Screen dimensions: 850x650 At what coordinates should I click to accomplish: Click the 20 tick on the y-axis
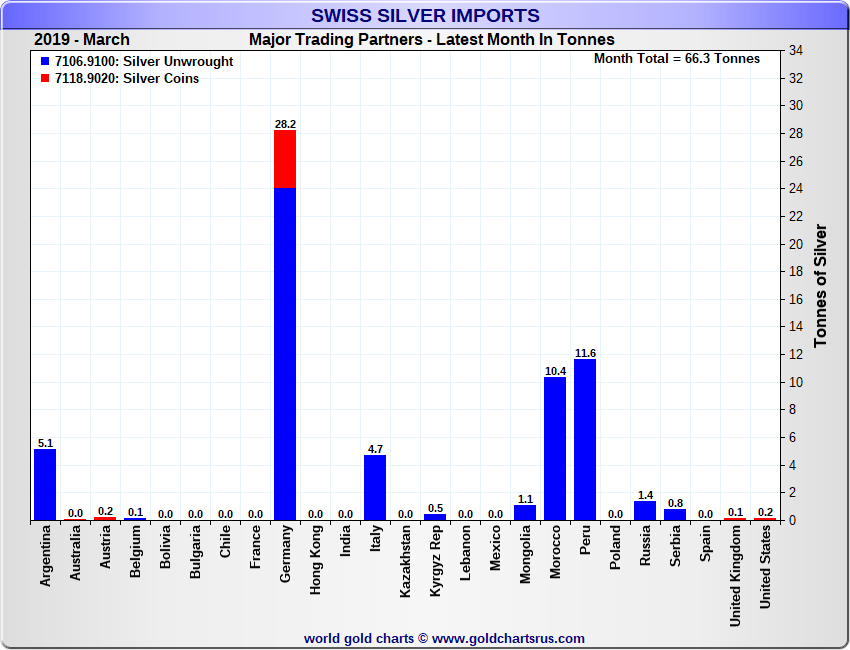796,244
